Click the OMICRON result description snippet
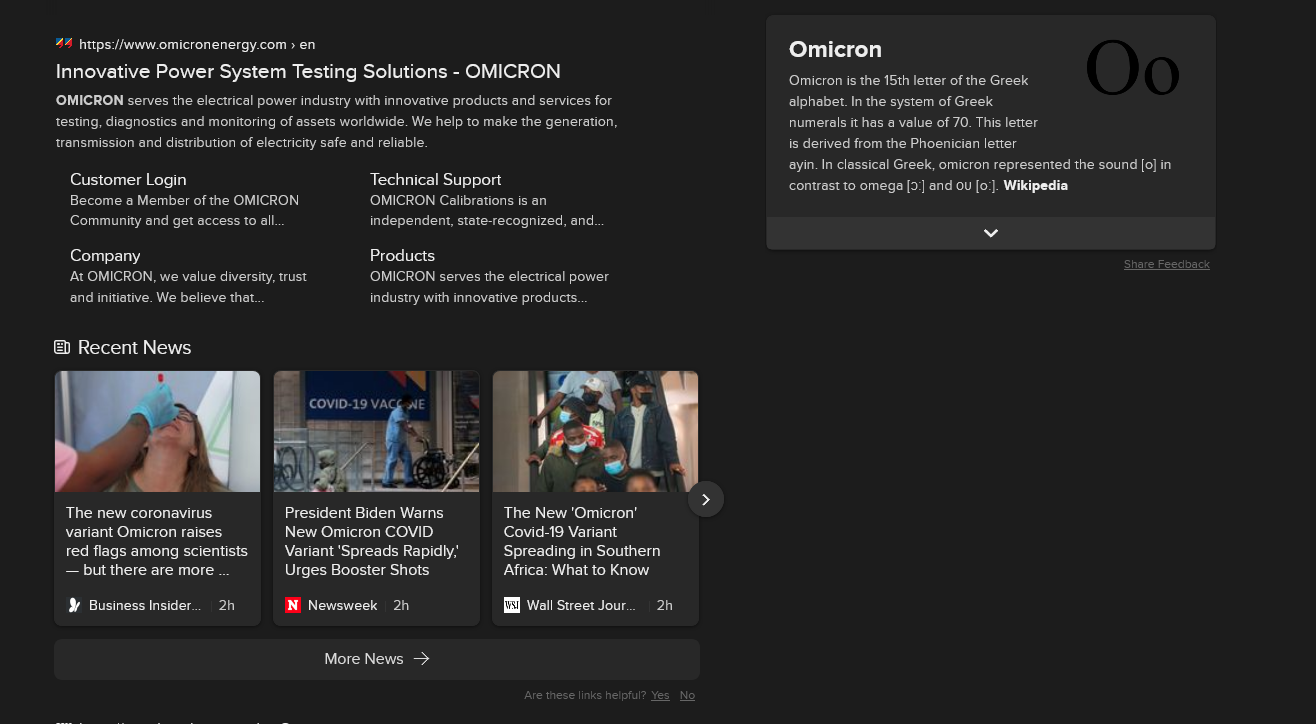 (x=337, y=121)
